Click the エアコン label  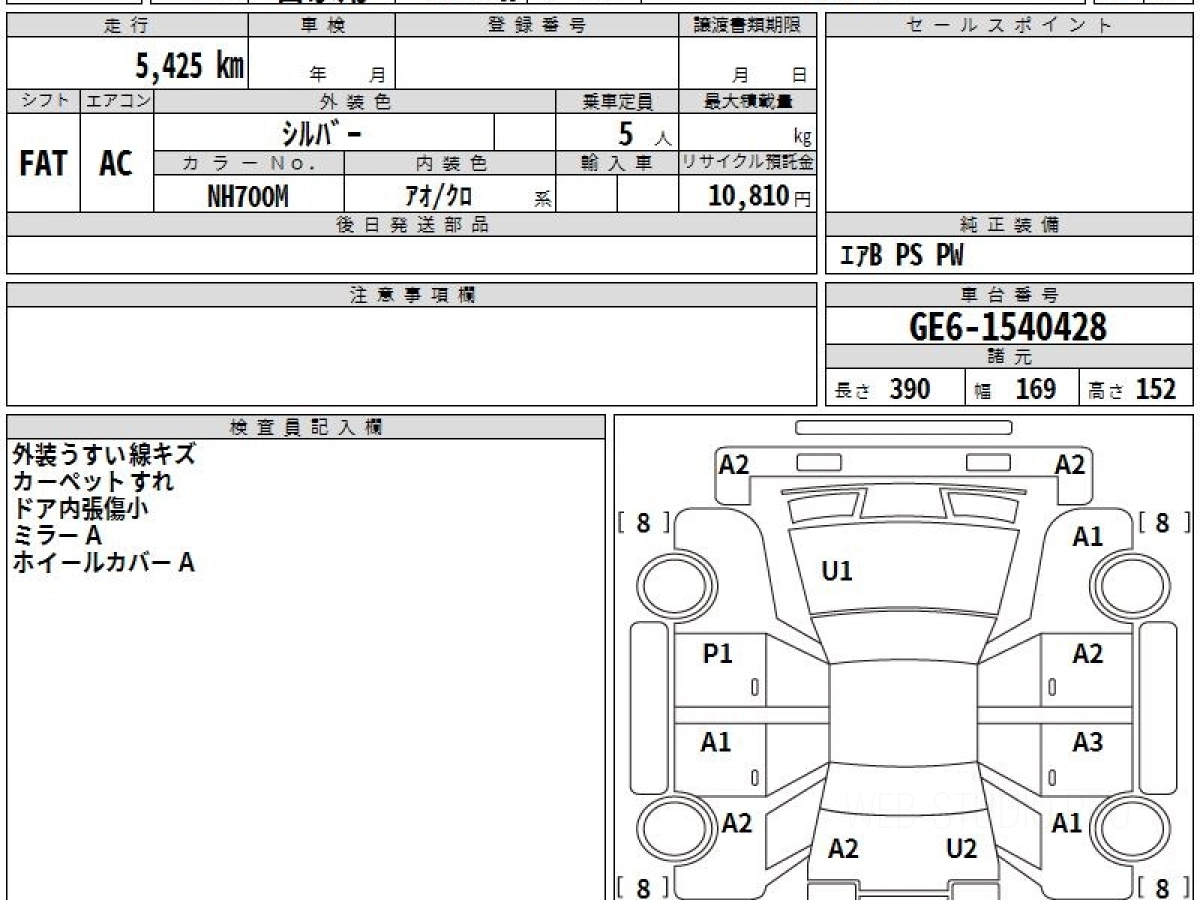117,101
